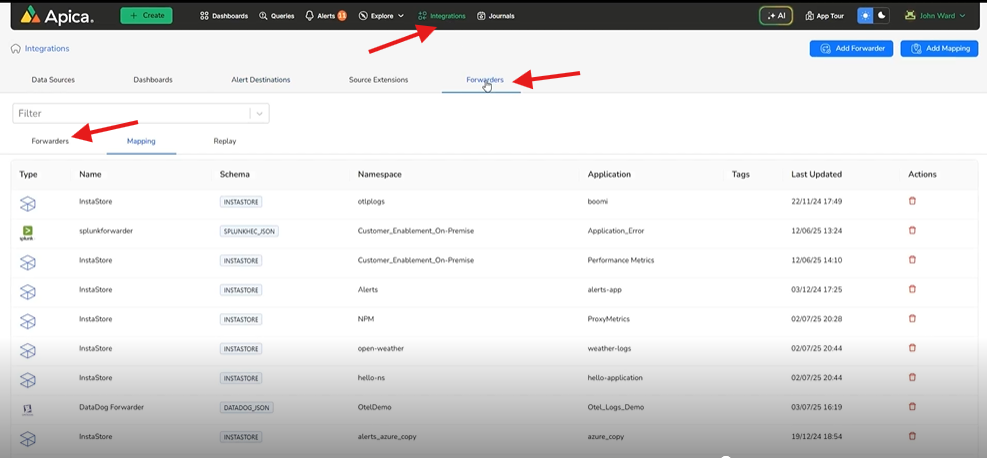987x458 pixels.
Task: Delete the splunkforwarder mapping row
Action: tap(912, 230)
